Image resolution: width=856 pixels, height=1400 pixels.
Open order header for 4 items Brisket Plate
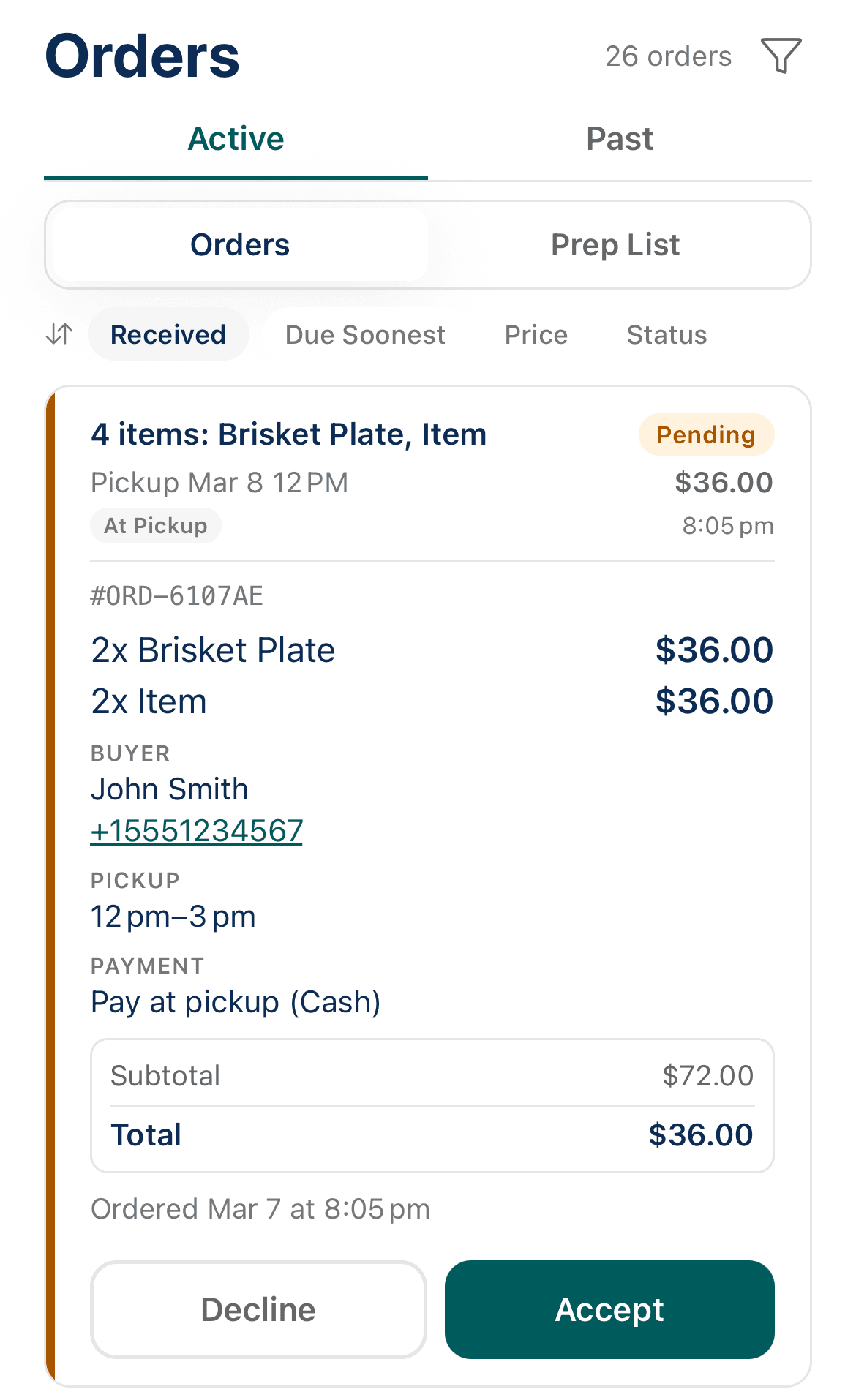(288, 433)
